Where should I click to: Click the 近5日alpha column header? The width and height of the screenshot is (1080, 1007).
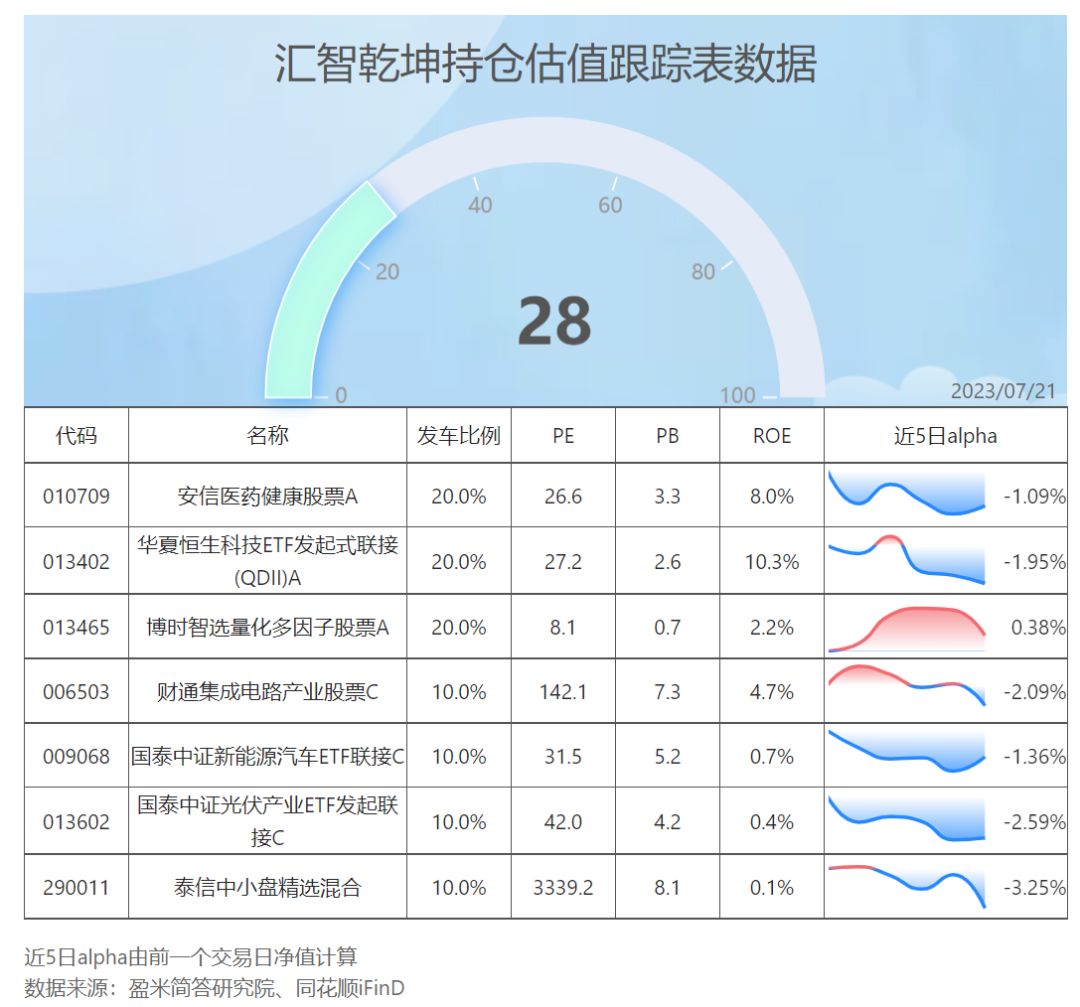pyautogui.click(x=946, y=436)
